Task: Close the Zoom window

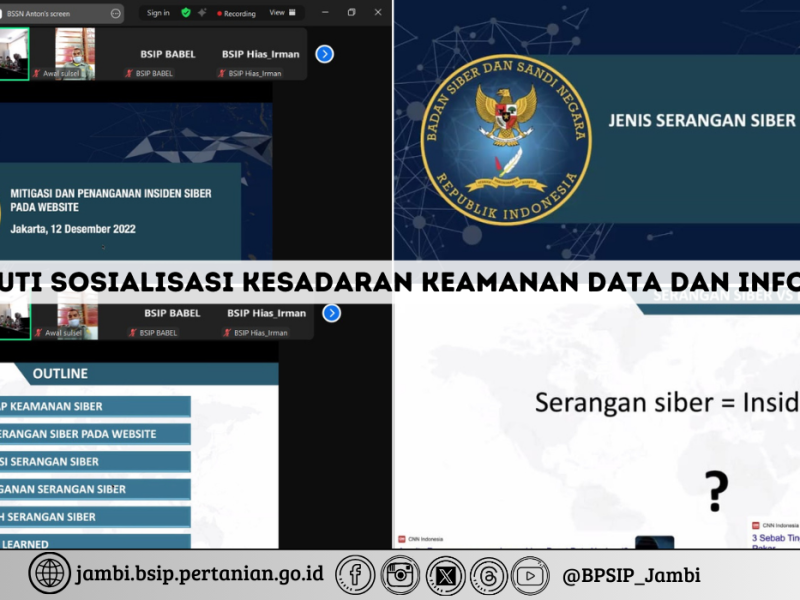Action: (x=378, y=12)
